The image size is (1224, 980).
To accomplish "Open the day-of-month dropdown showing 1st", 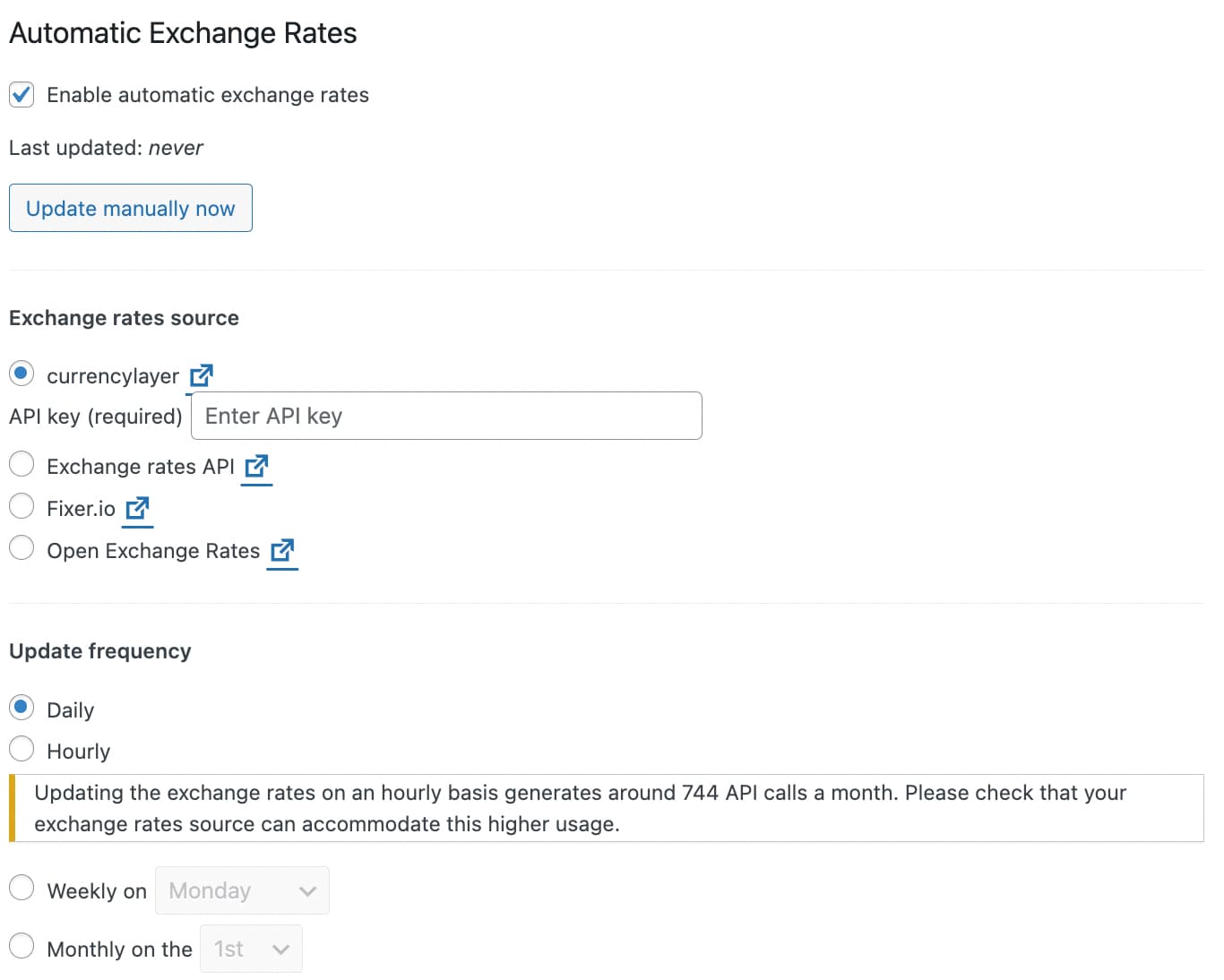I will tap(251, 949).
